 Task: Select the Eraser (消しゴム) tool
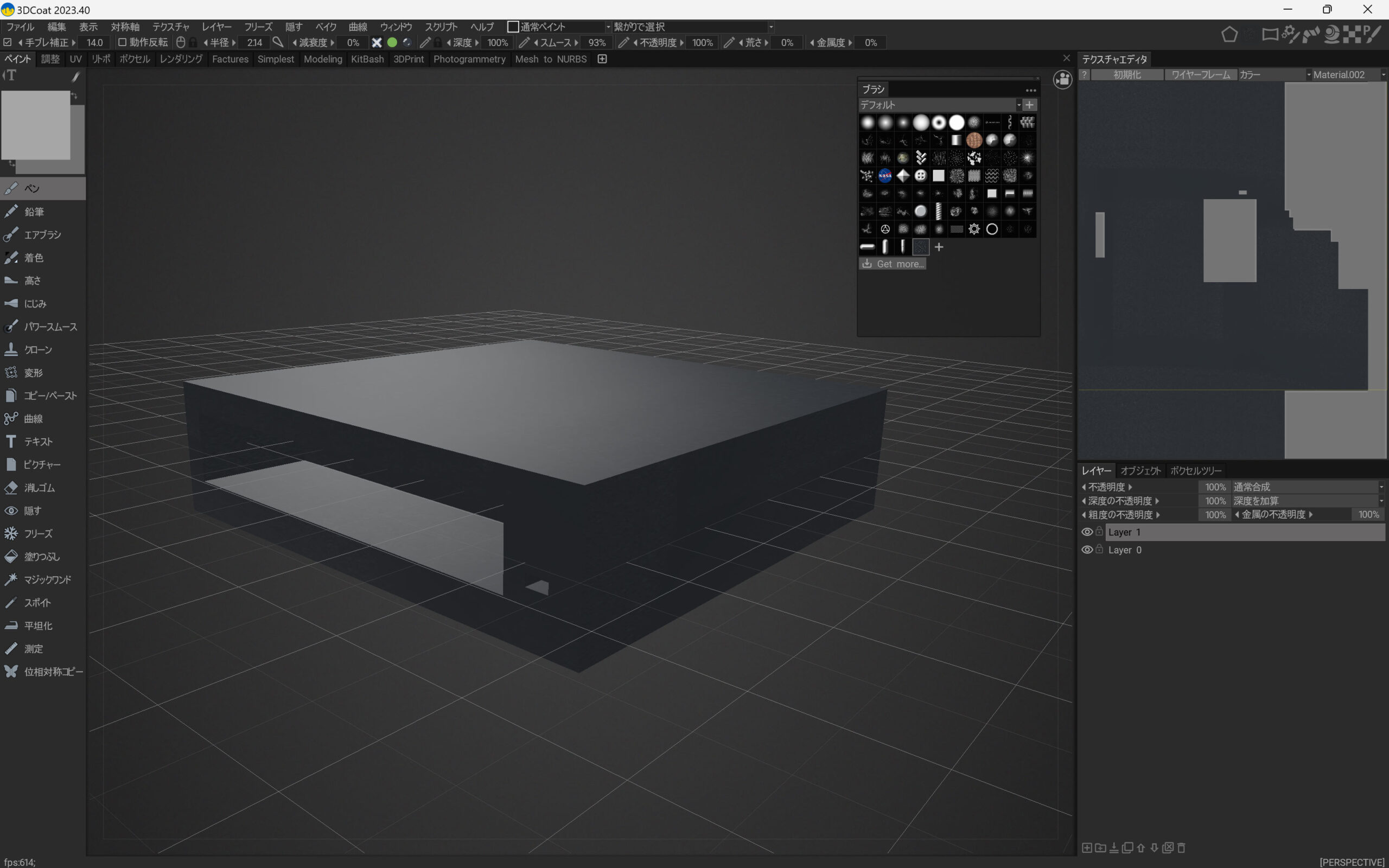39,487
